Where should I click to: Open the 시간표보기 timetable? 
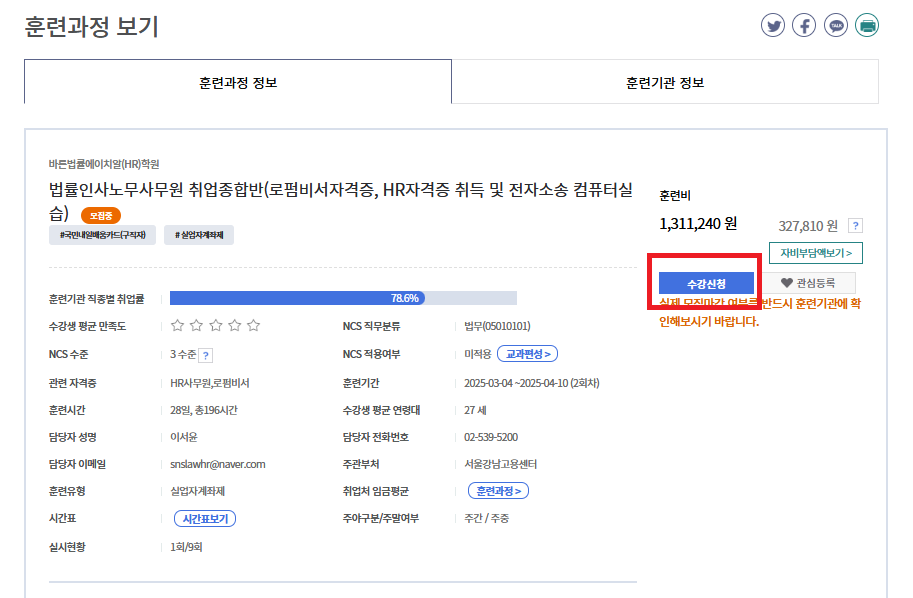pyautogui.click(x=205, y=519)
